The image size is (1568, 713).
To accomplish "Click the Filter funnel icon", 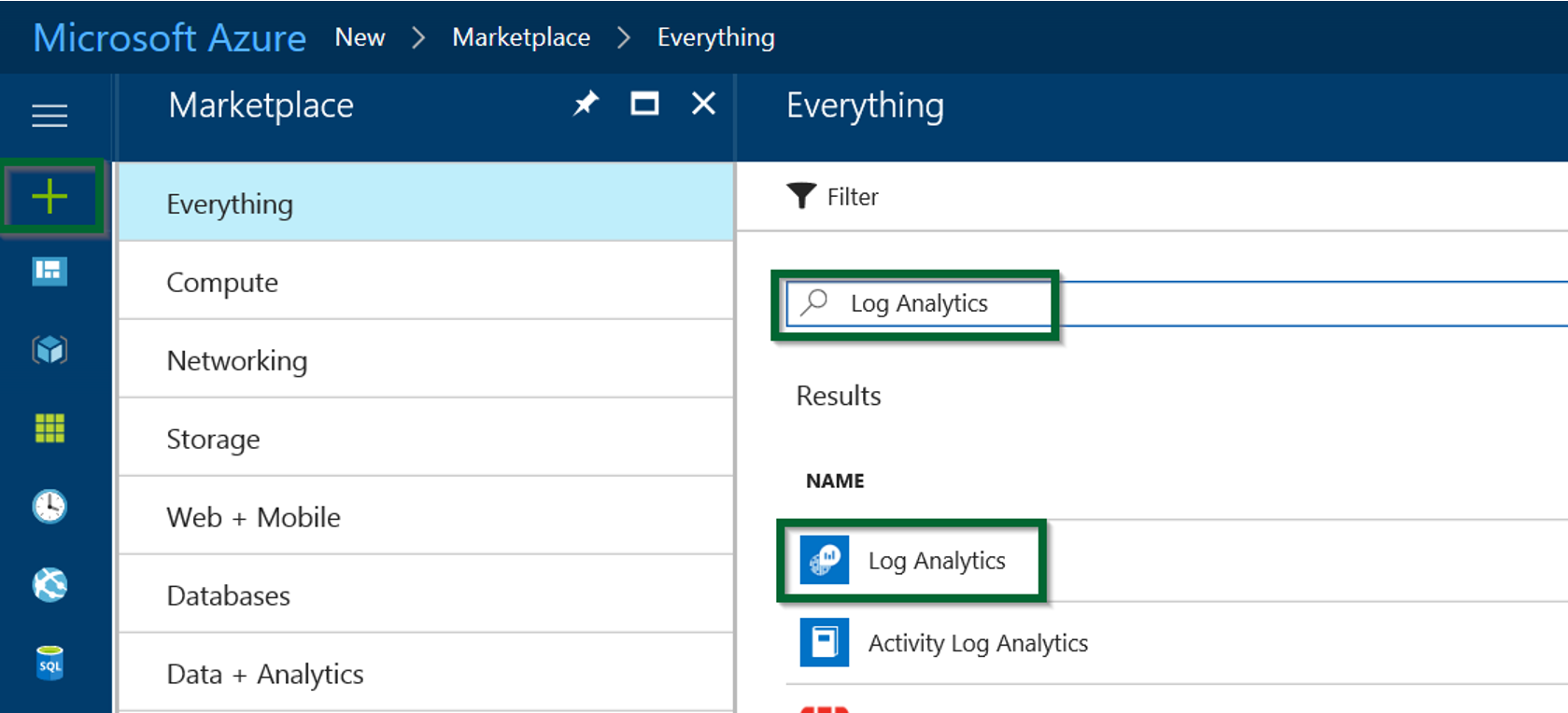I will 801,196.
